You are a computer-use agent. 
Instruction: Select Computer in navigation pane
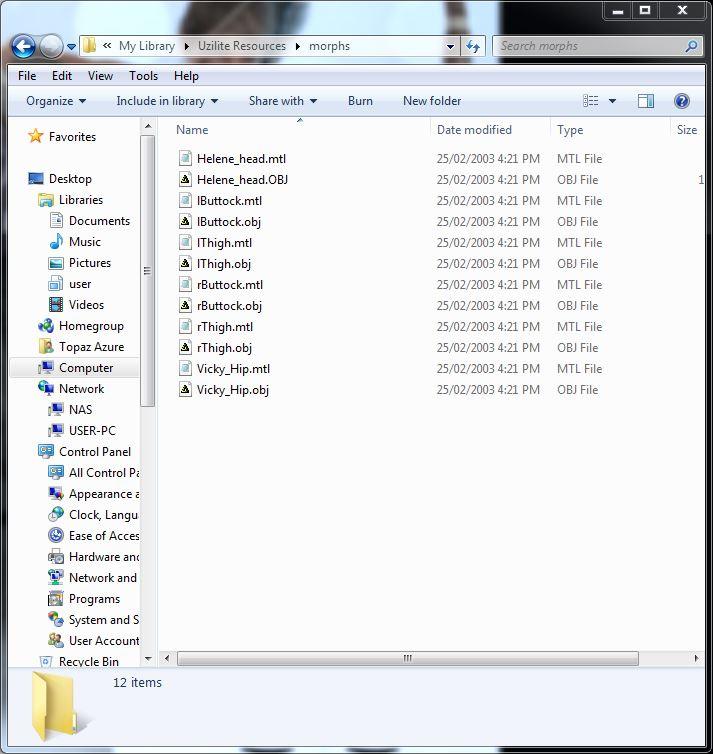pyautogui.click(x=86, y=368)
